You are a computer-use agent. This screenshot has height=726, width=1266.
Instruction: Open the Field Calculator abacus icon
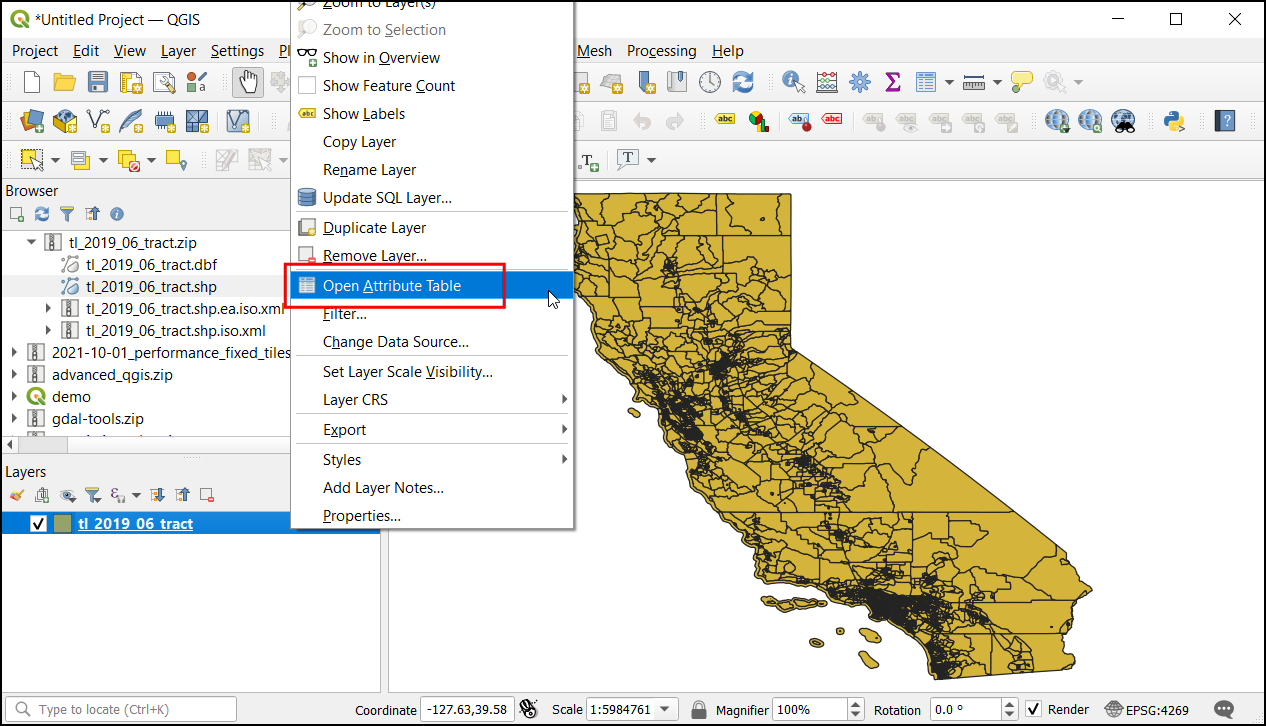point(827,82)
